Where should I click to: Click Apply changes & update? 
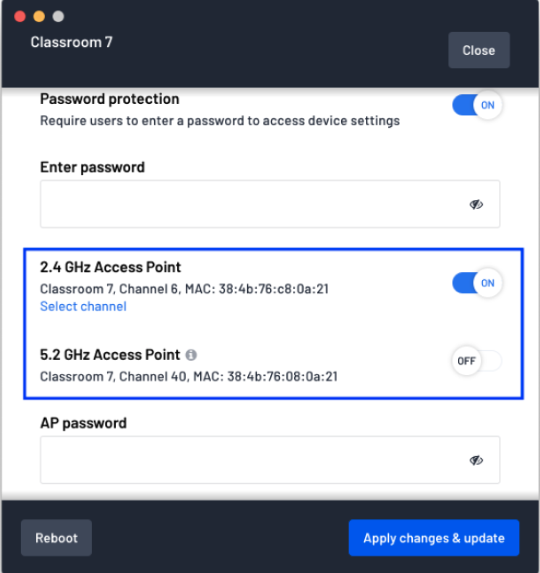[434, 538]
